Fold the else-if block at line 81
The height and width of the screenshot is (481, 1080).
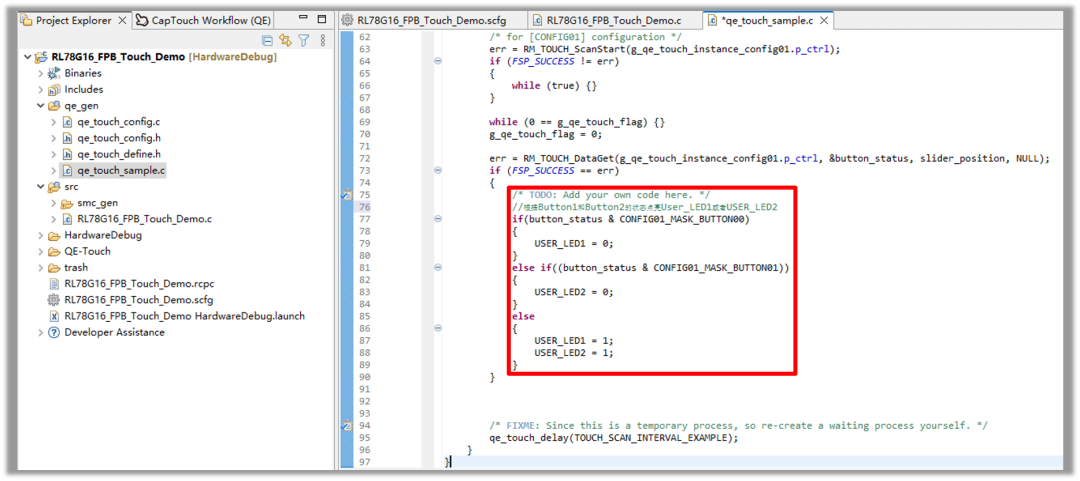pos(437,268)
